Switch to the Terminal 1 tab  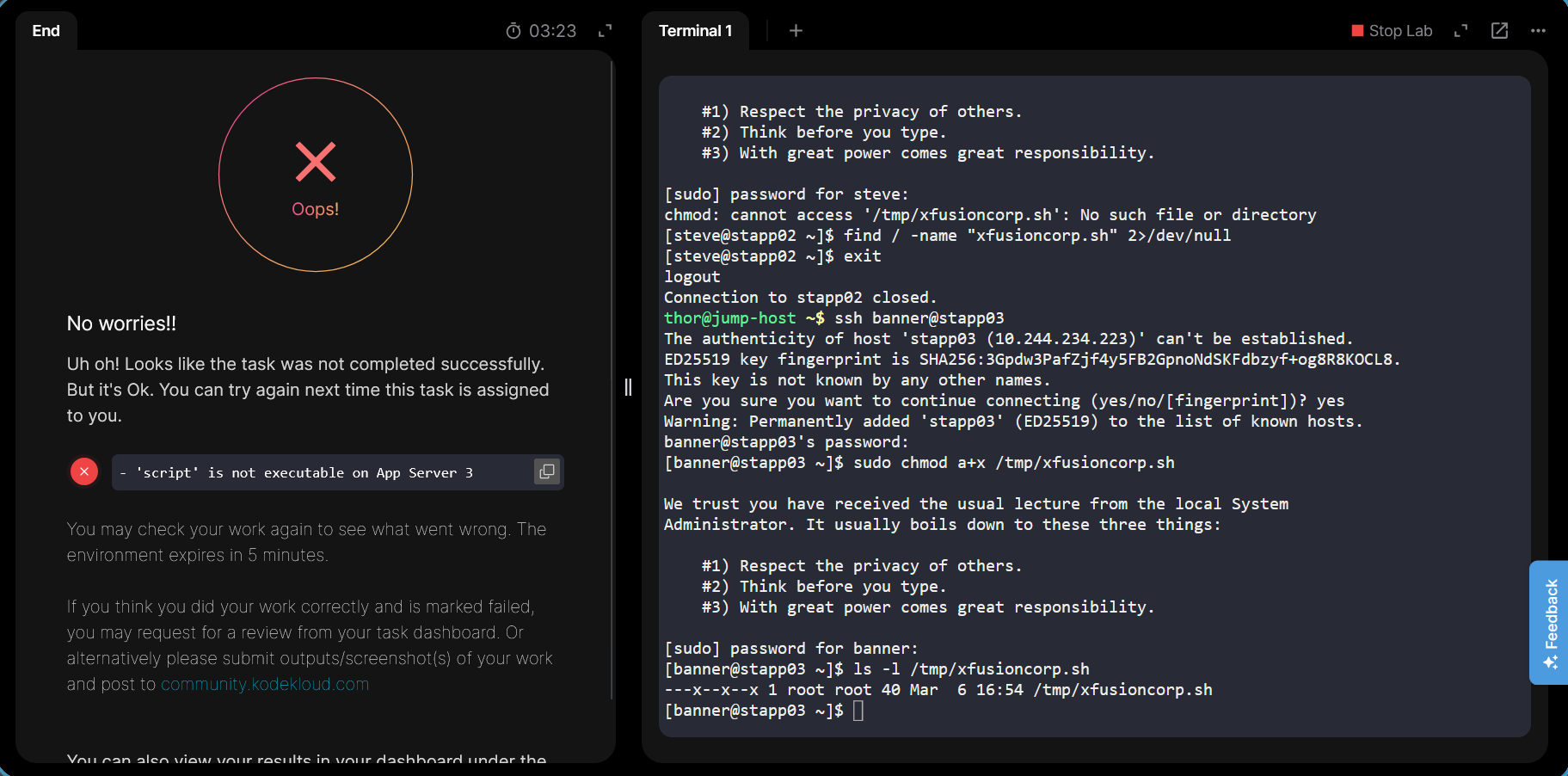(x=695, y=31)
